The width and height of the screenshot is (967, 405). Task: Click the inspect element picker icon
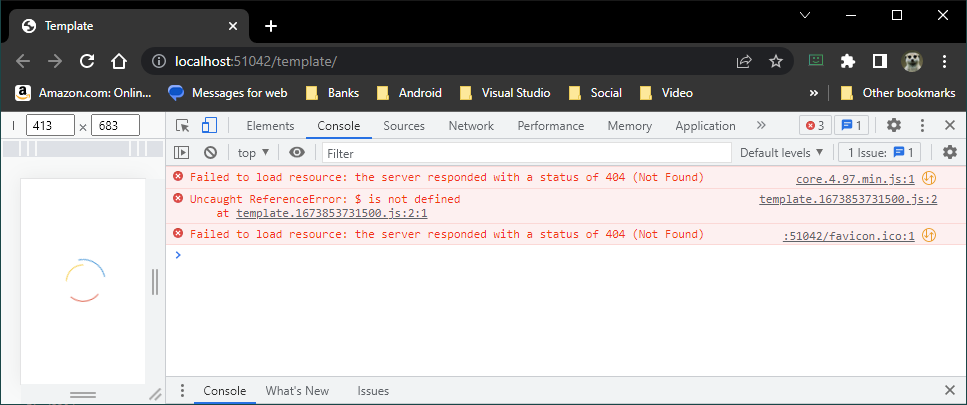click(183, 126)
